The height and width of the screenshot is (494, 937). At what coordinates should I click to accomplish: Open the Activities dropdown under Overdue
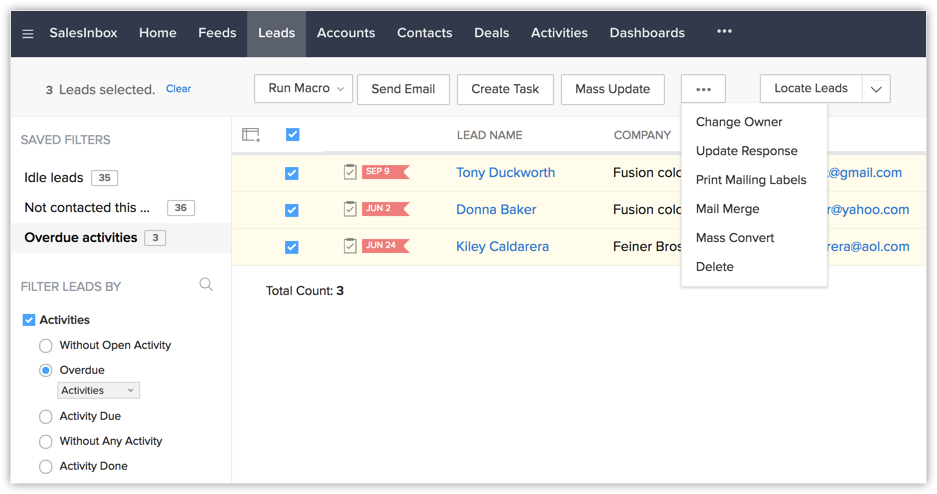coord(98,391)
